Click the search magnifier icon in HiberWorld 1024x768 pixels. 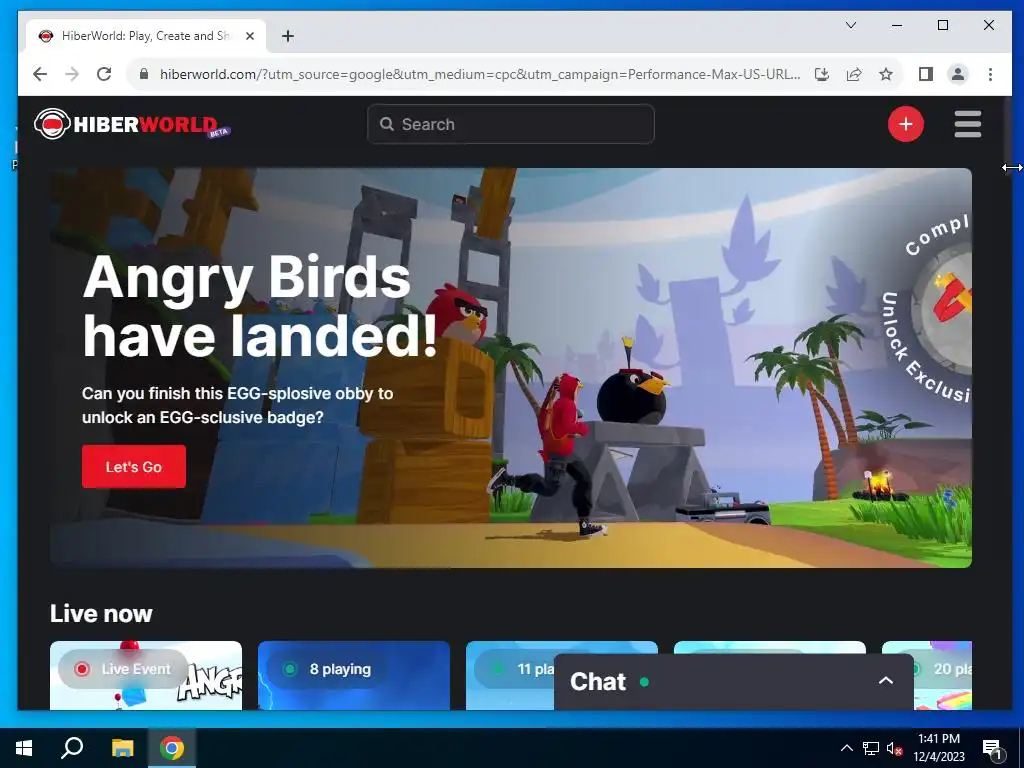pos(387,124)
